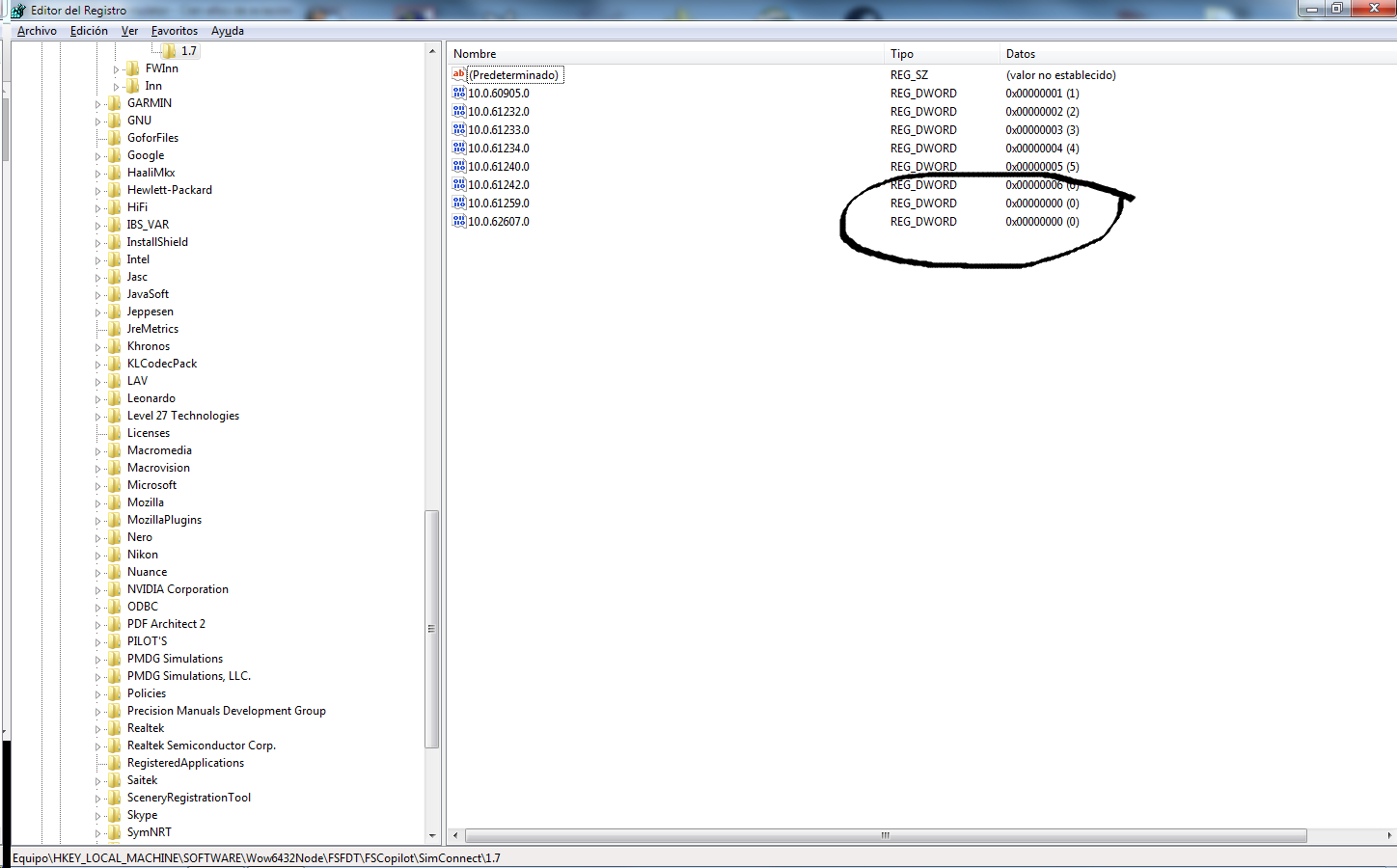Open the Favoritos menu
This screenshot has height=868, width=1397.
175,31
